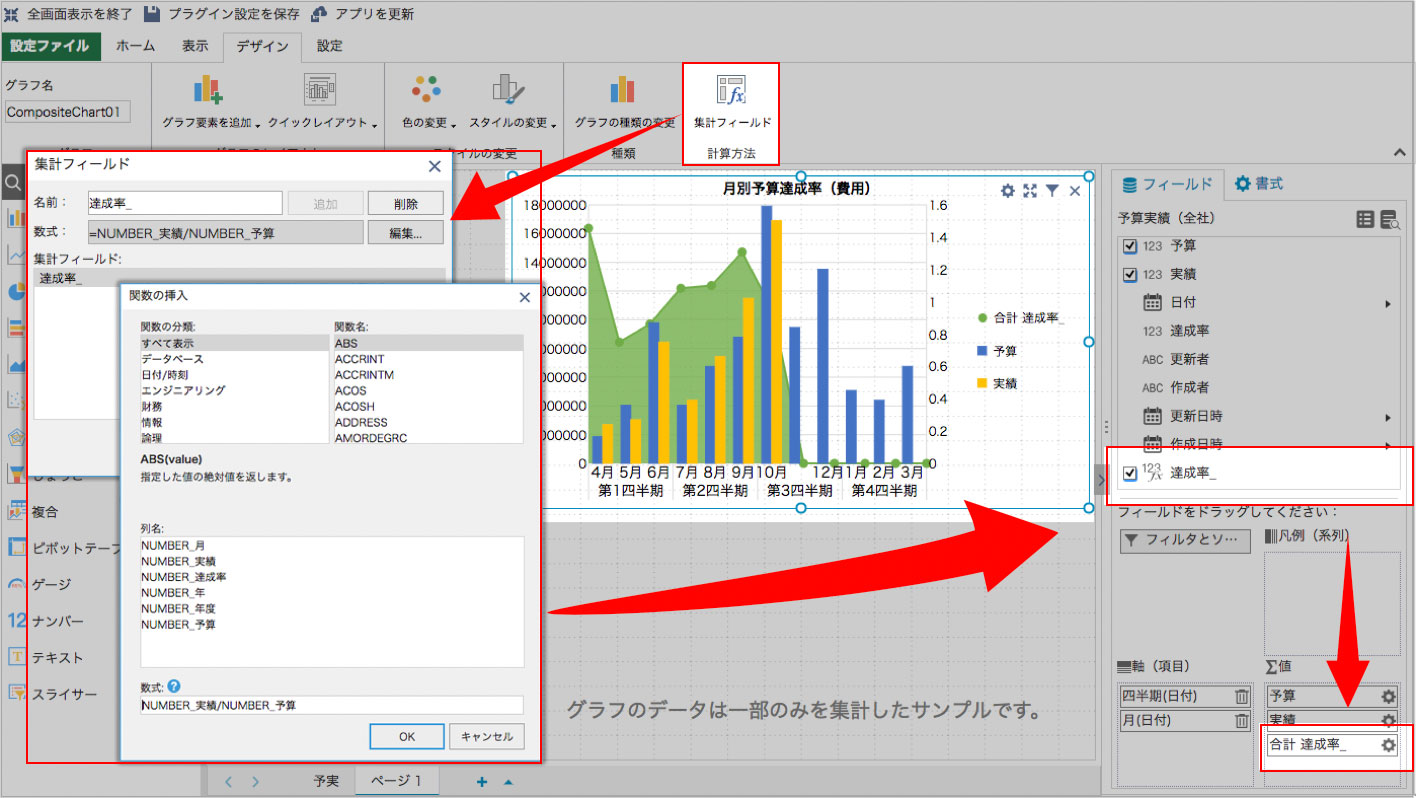Open the ホーム ribbon tab
The height and width of the screenshot is (798, 1416).
(x=135, y=46)
